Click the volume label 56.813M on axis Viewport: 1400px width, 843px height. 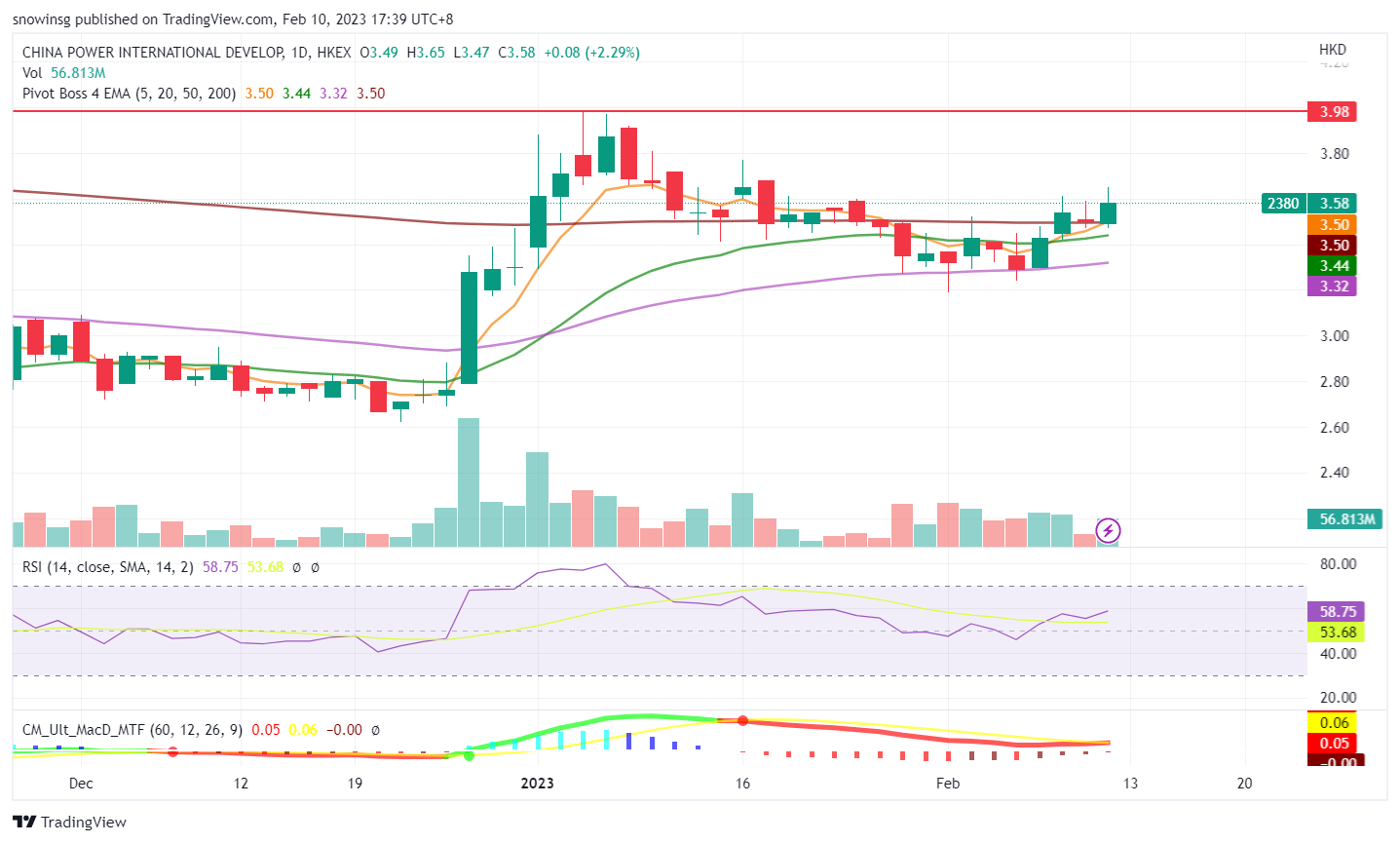[x=1345, y=519]
